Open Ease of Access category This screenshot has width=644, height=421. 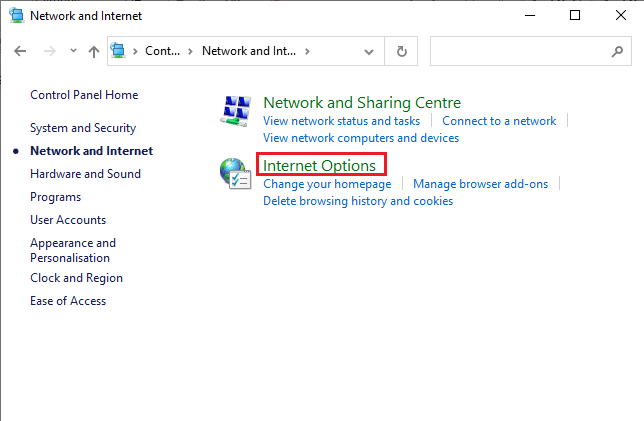pos(68,301)
